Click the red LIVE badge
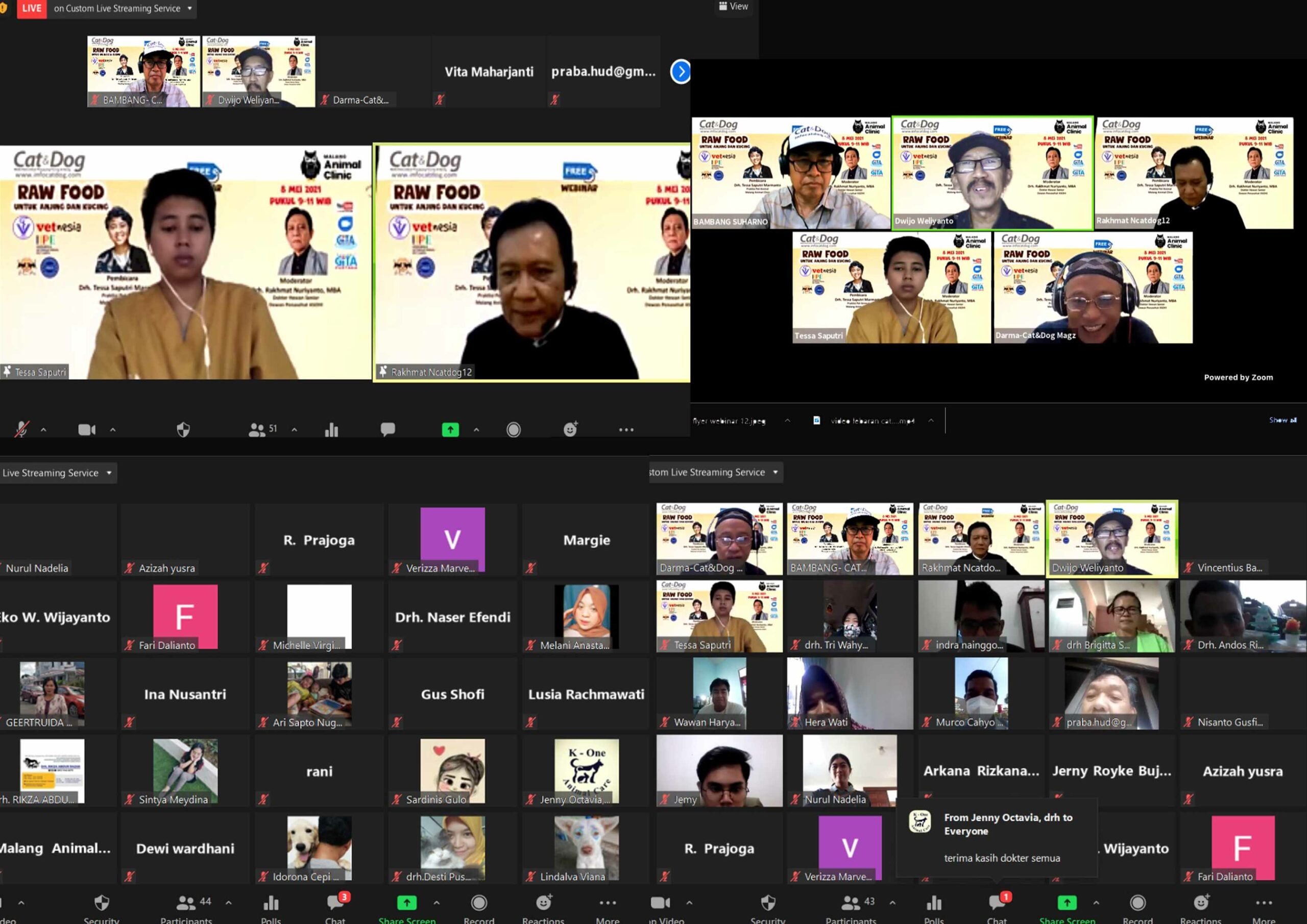Image resolution: width=1307 pixels, height=924 pixels. [31, 9]
